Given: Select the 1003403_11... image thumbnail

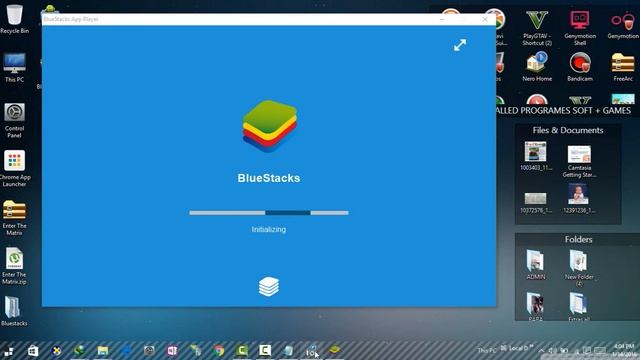Looking at the screenshot, I should pyautogui.click(x=536, y=156).
